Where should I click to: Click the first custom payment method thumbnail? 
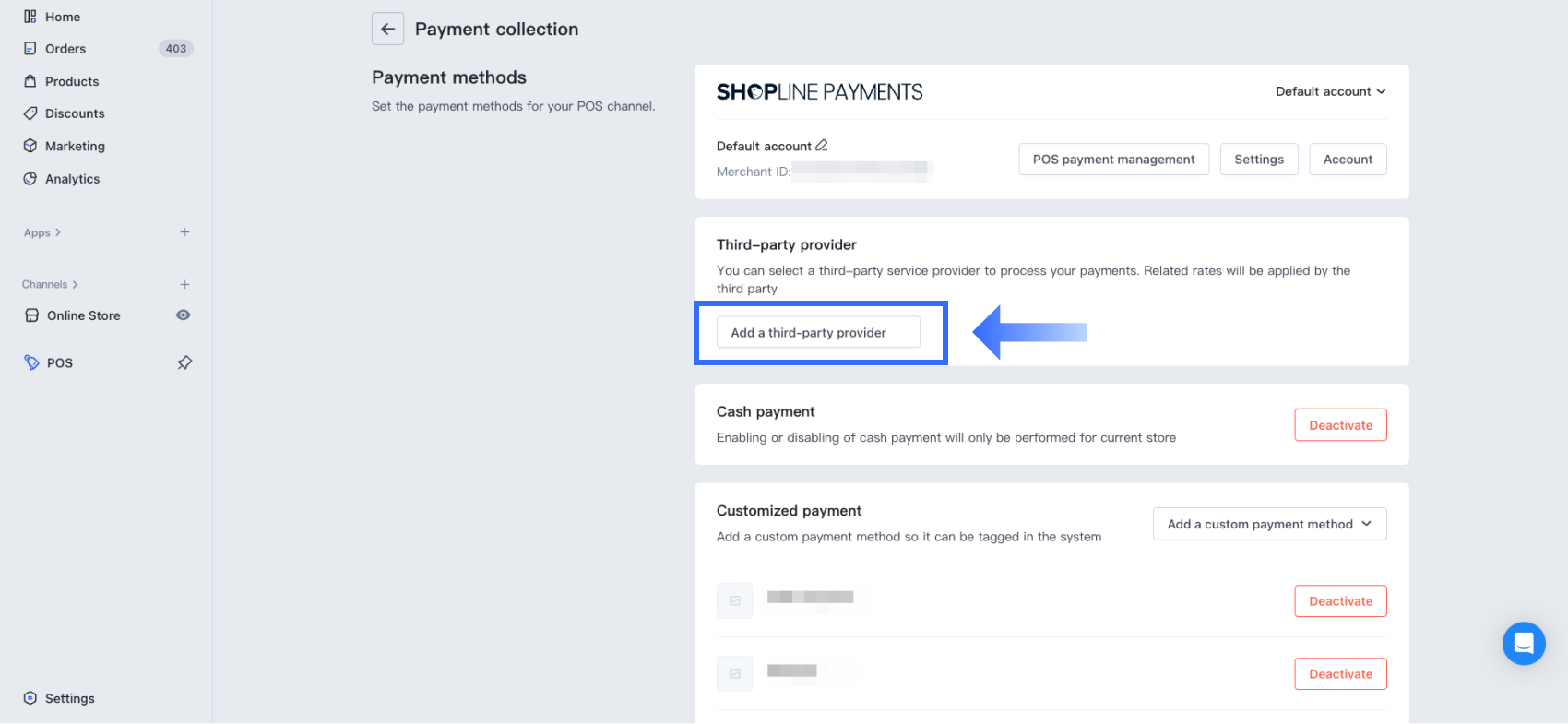pyautogui.click(x=734, y=600)
